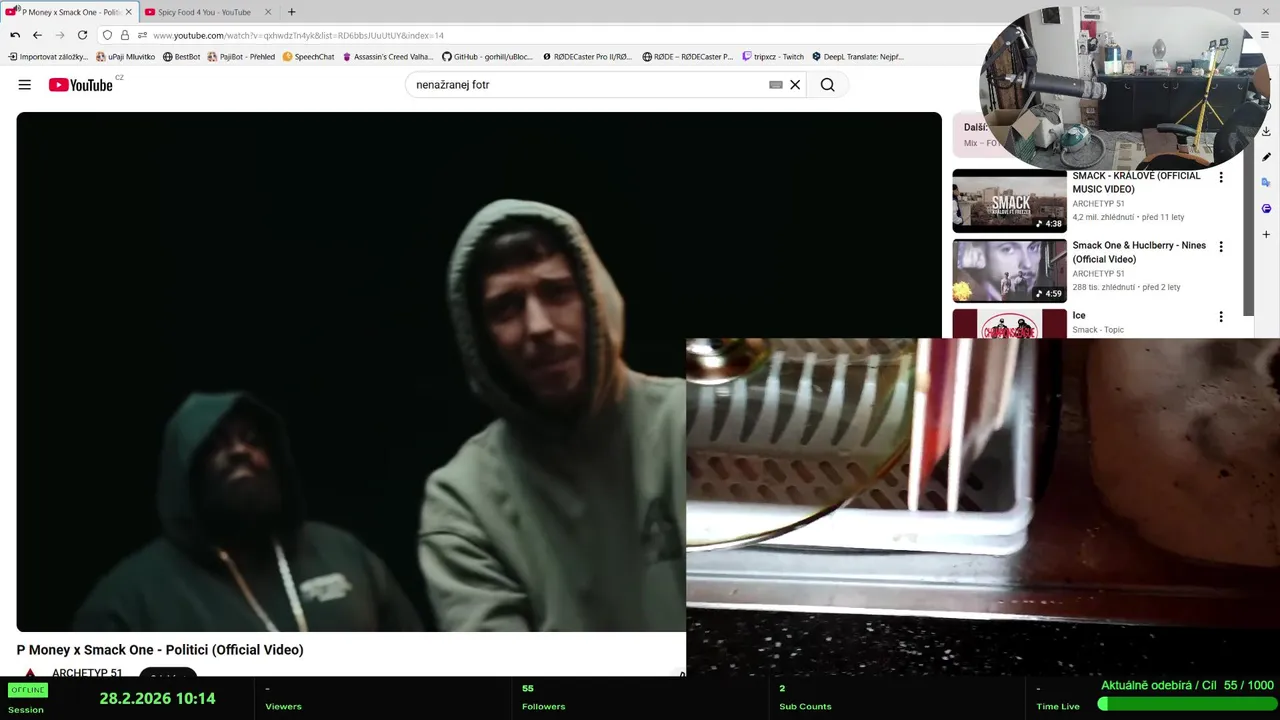The width and height of the screenshot is (1280, 720).
Task: Click the browser forward arrow
Action: [59, 35]
